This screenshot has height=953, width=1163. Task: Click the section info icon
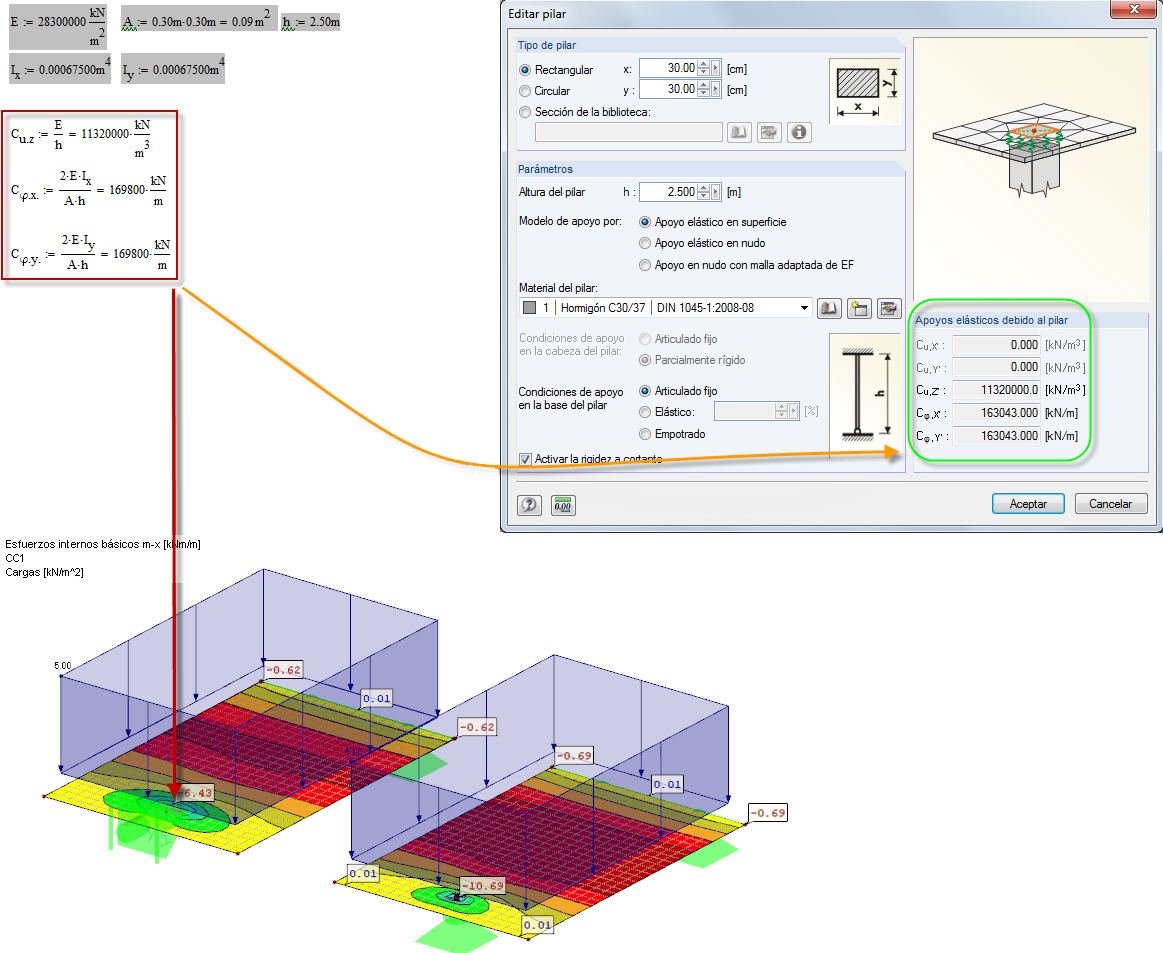pyautogui.click(x=799, y=132)
